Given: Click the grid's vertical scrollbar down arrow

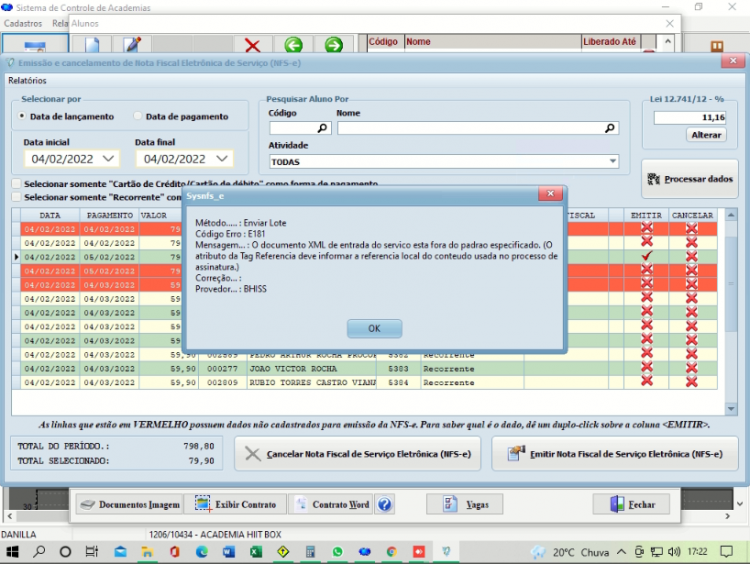Looking at the screenshot, I should (731, 409).
